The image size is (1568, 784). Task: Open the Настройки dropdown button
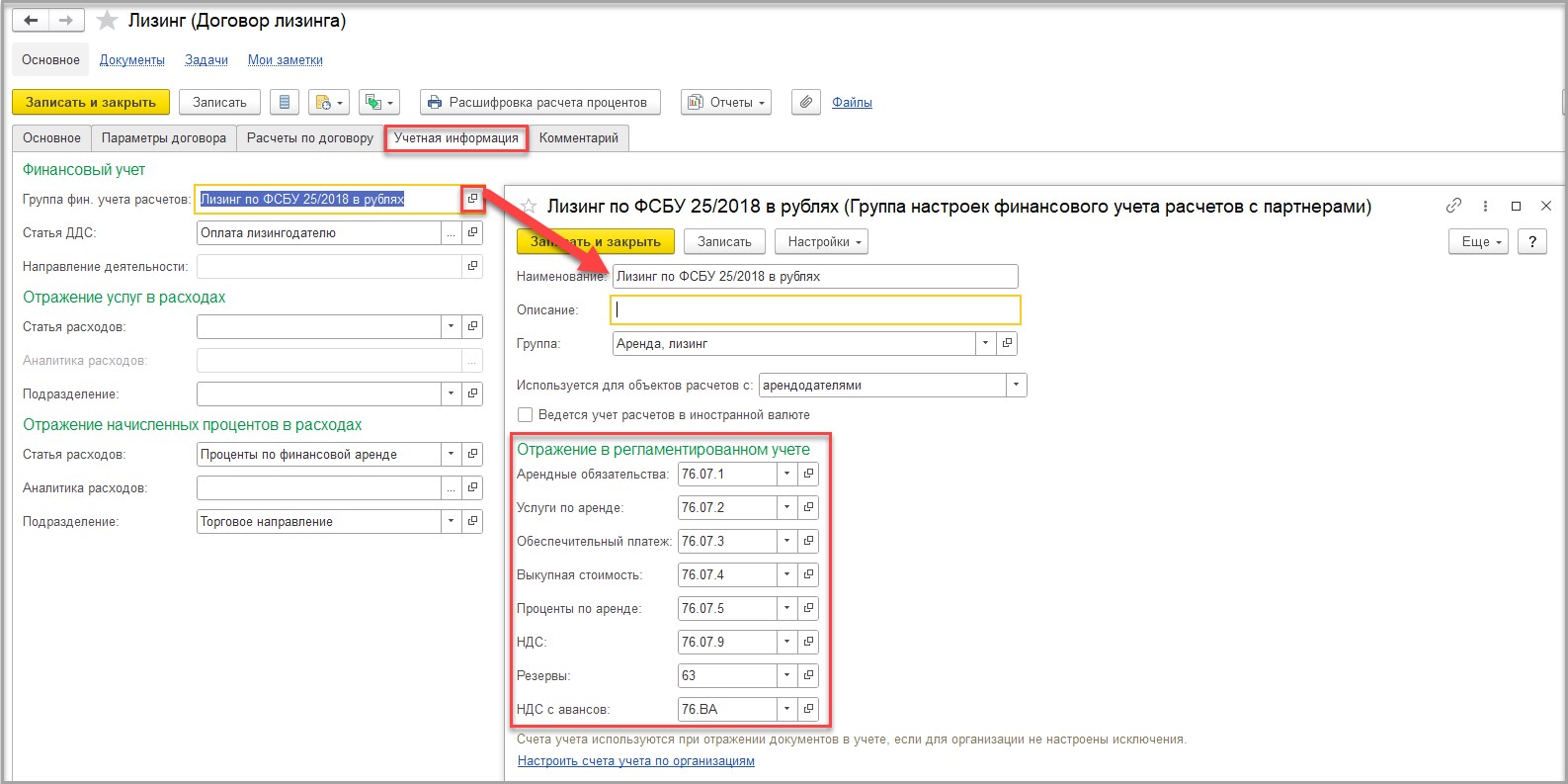[x=821, y=241]
